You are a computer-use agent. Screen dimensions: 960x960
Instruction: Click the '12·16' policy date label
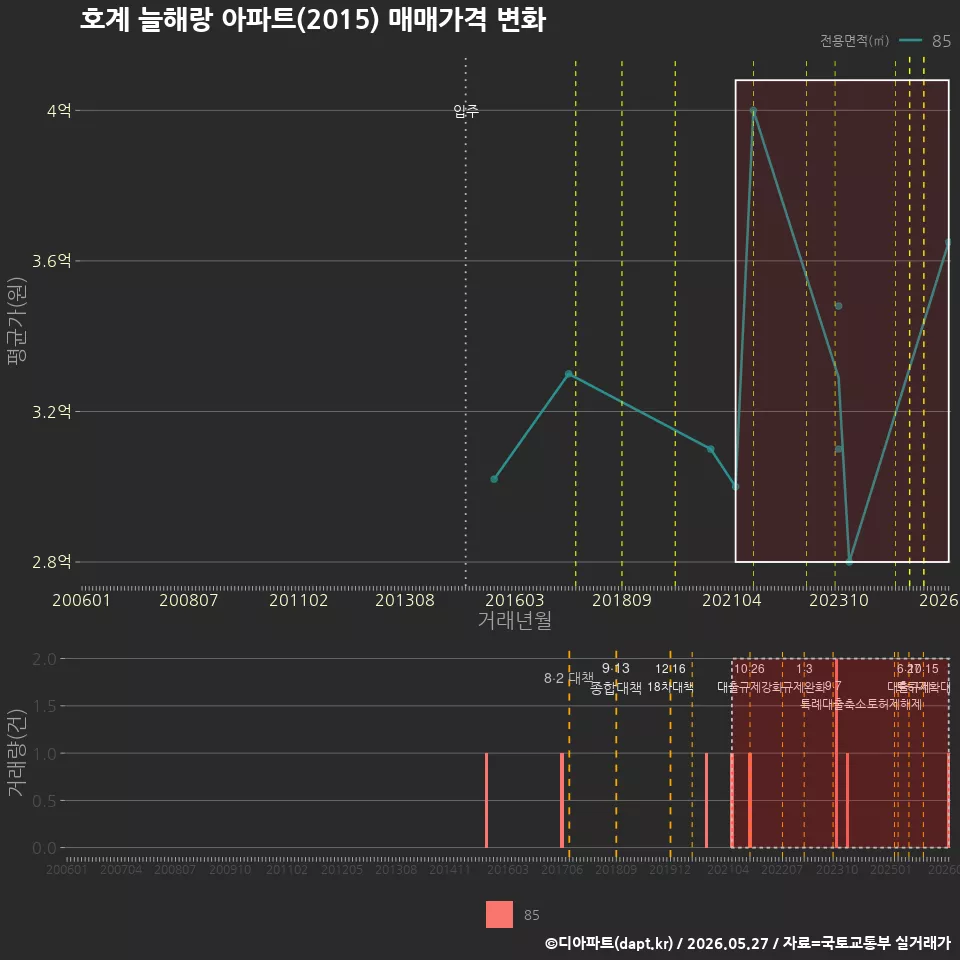[x=670, y=669]
